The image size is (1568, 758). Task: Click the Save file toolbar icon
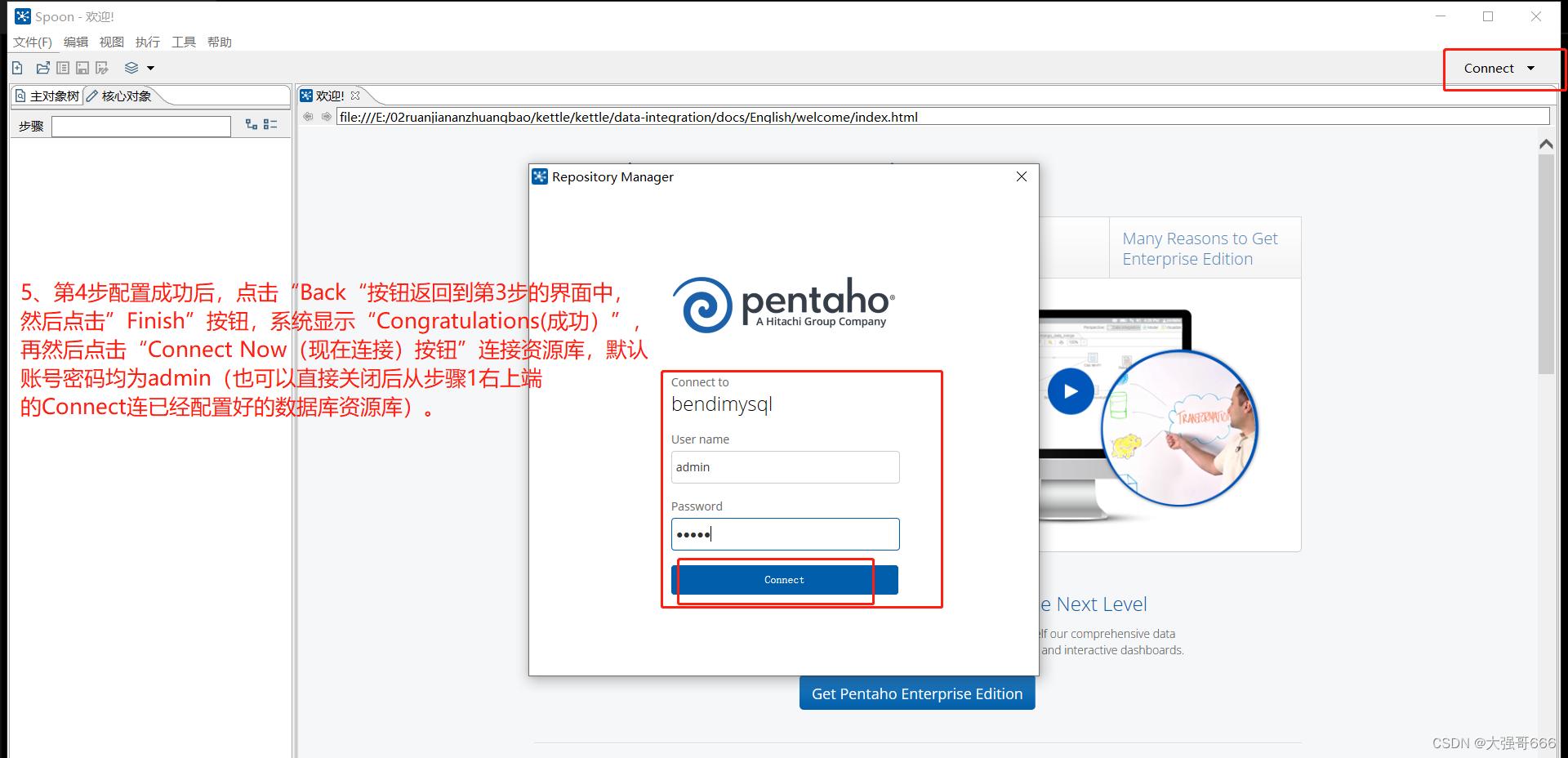click(82, 68)
